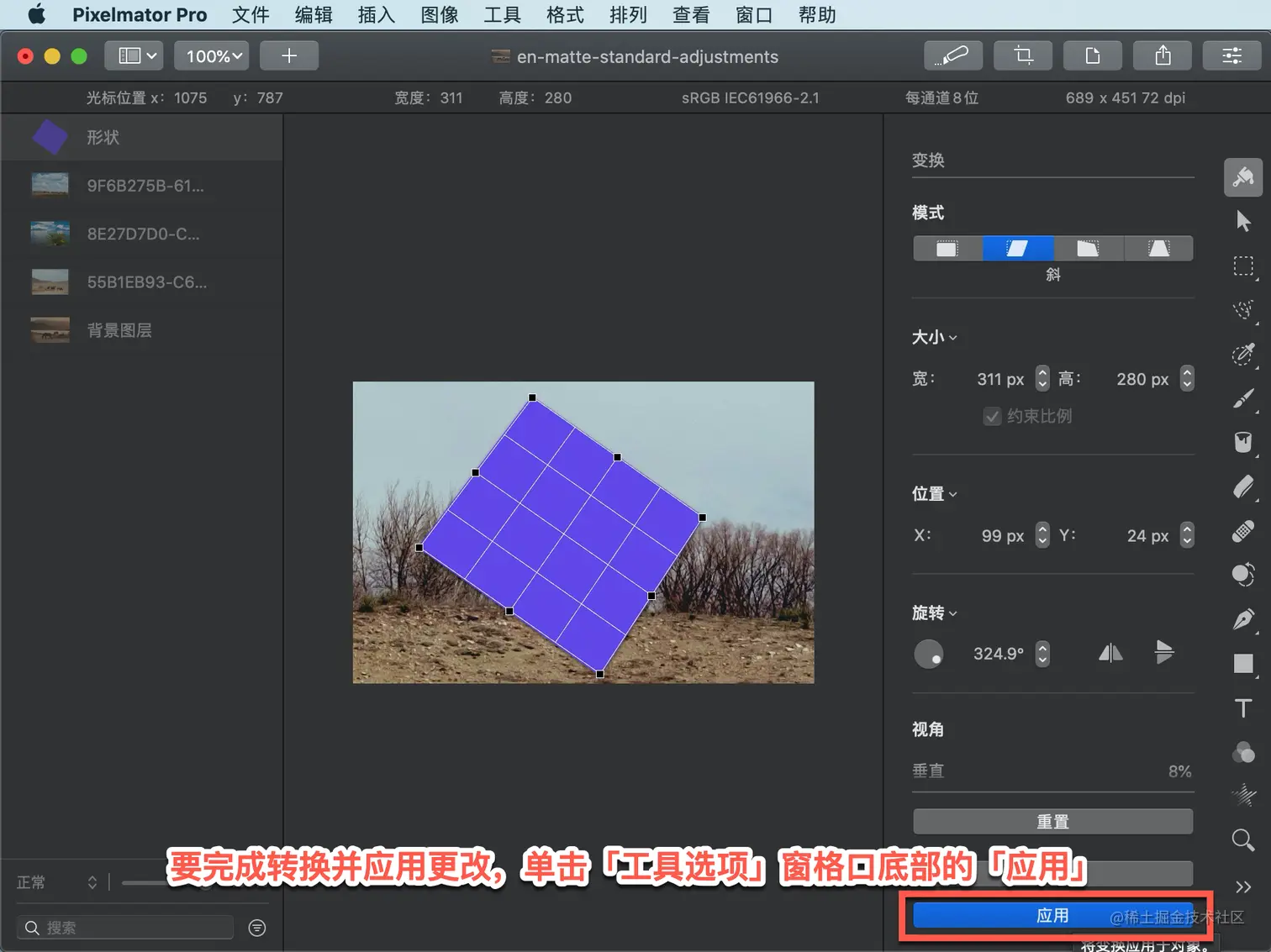Toggle the Tool Options sliders button
This screenshot has width=1271, height=952.
point(1232,55)
